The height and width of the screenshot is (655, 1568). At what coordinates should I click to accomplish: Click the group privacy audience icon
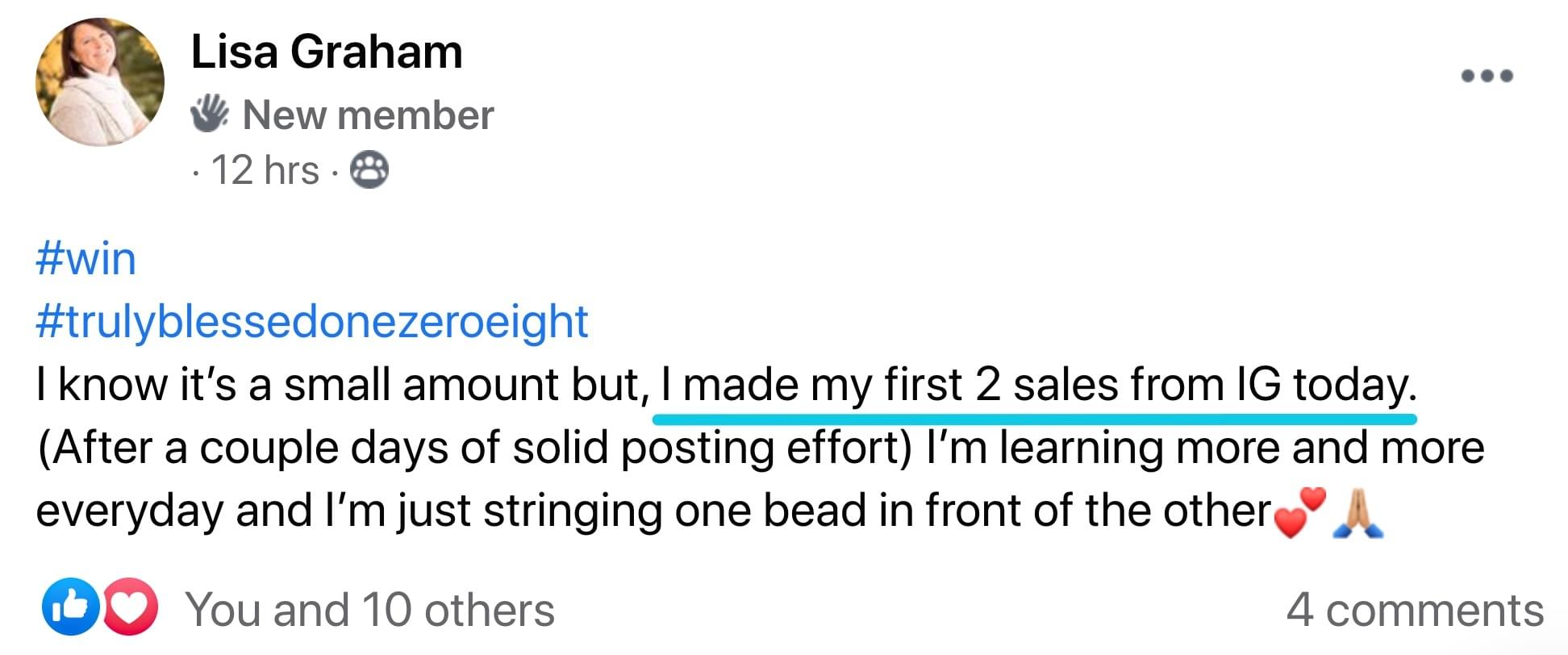[x=369, y=171]
